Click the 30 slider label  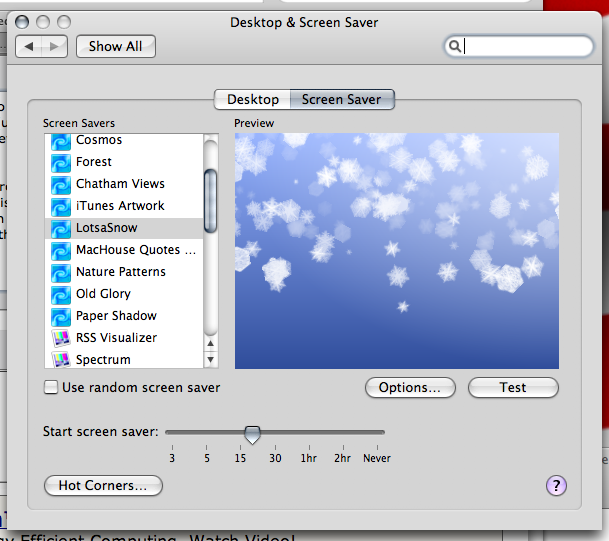tap(275, 458)
